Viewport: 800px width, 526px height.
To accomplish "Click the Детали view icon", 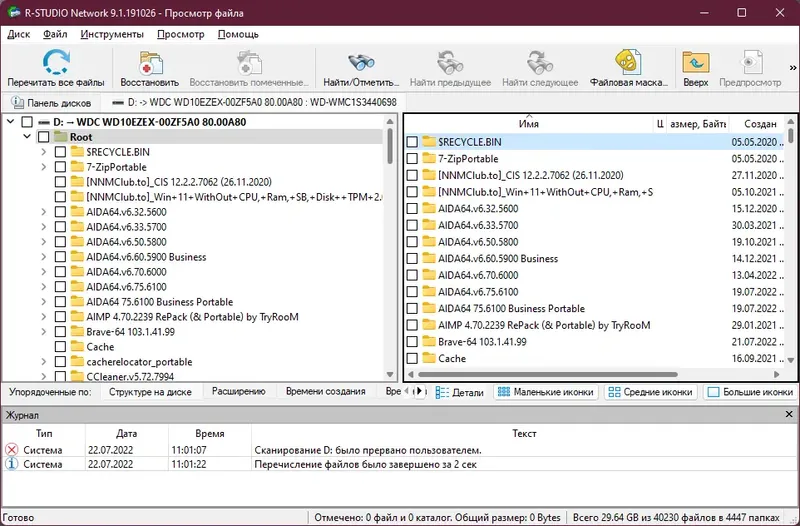I will click(x=442, y=392).
